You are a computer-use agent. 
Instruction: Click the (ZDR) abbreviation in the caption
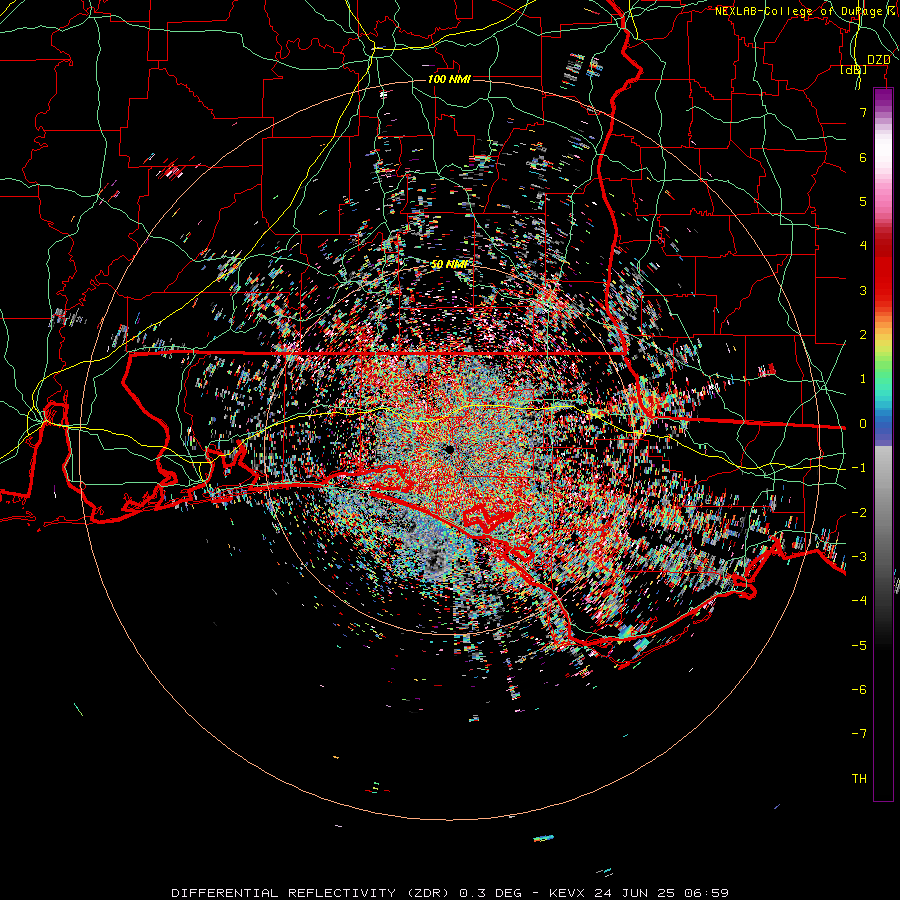tap(429, 893)
